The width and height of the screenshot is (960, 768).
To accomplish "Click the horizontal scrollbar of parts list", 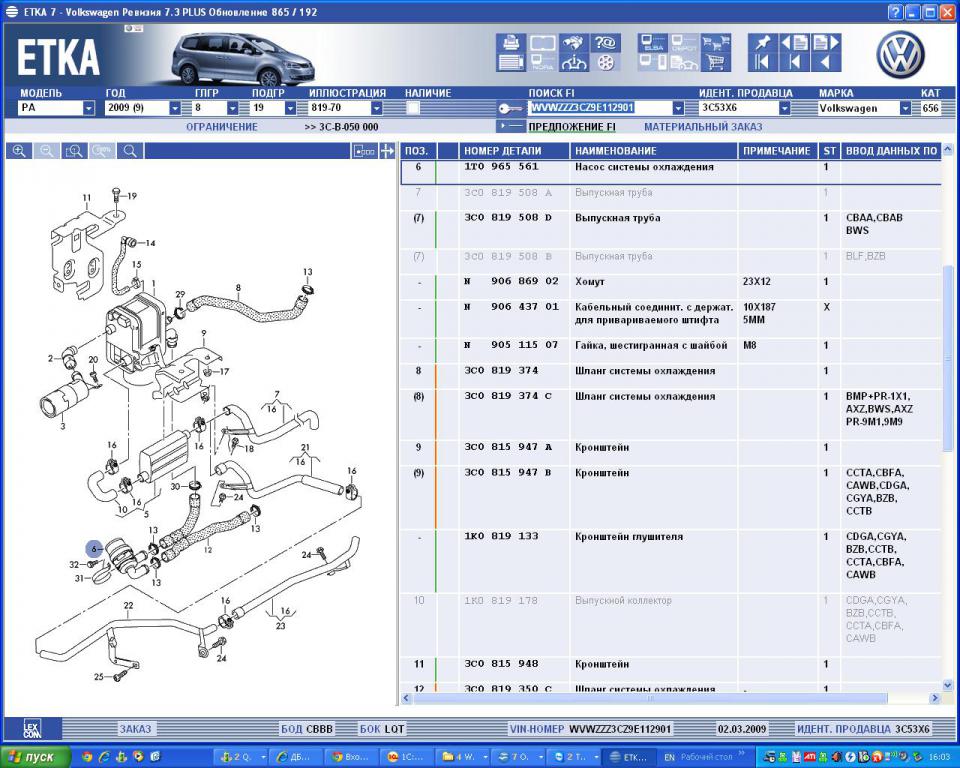I will pyautogui.click(x=649, y=698).
